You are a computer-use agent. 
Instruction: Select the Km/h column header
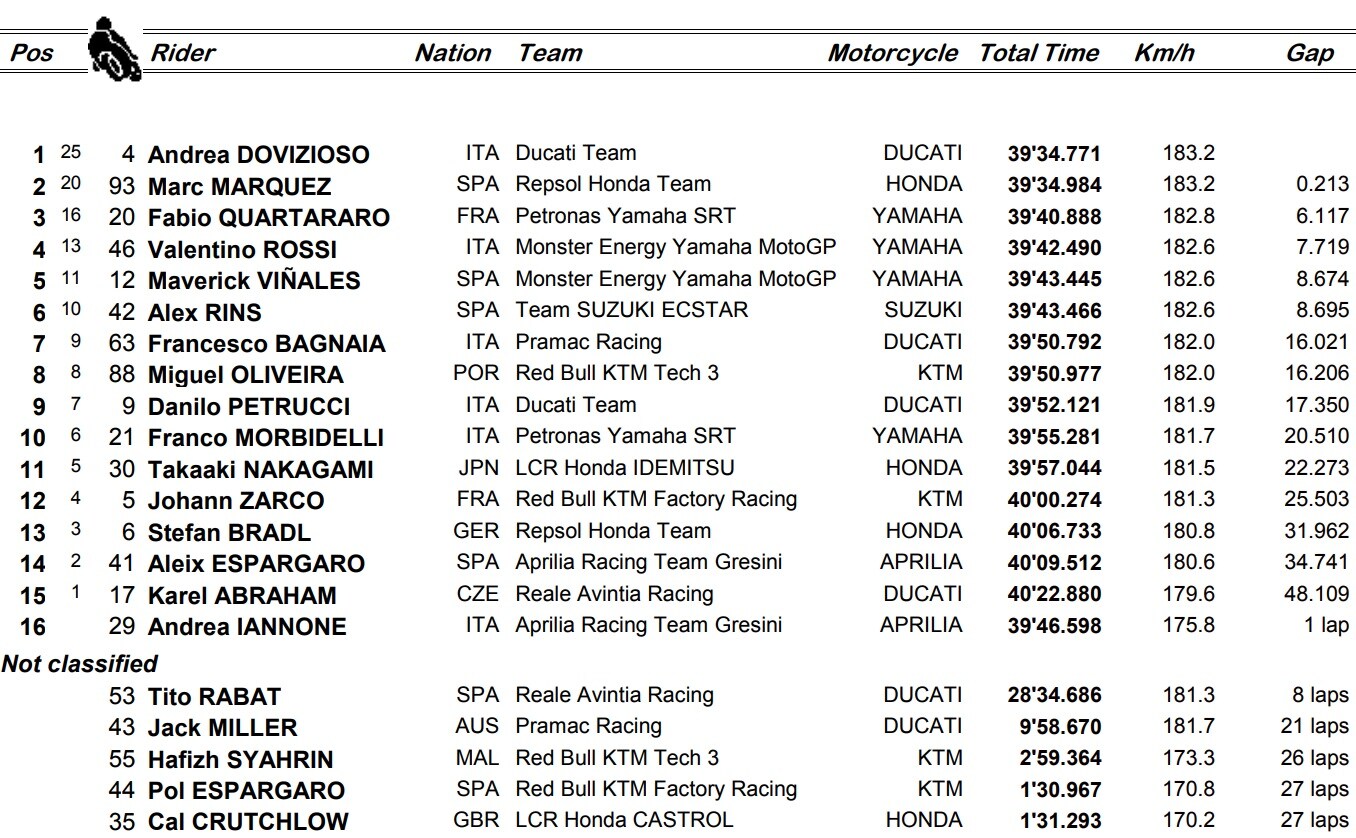tap(1164, 53)
